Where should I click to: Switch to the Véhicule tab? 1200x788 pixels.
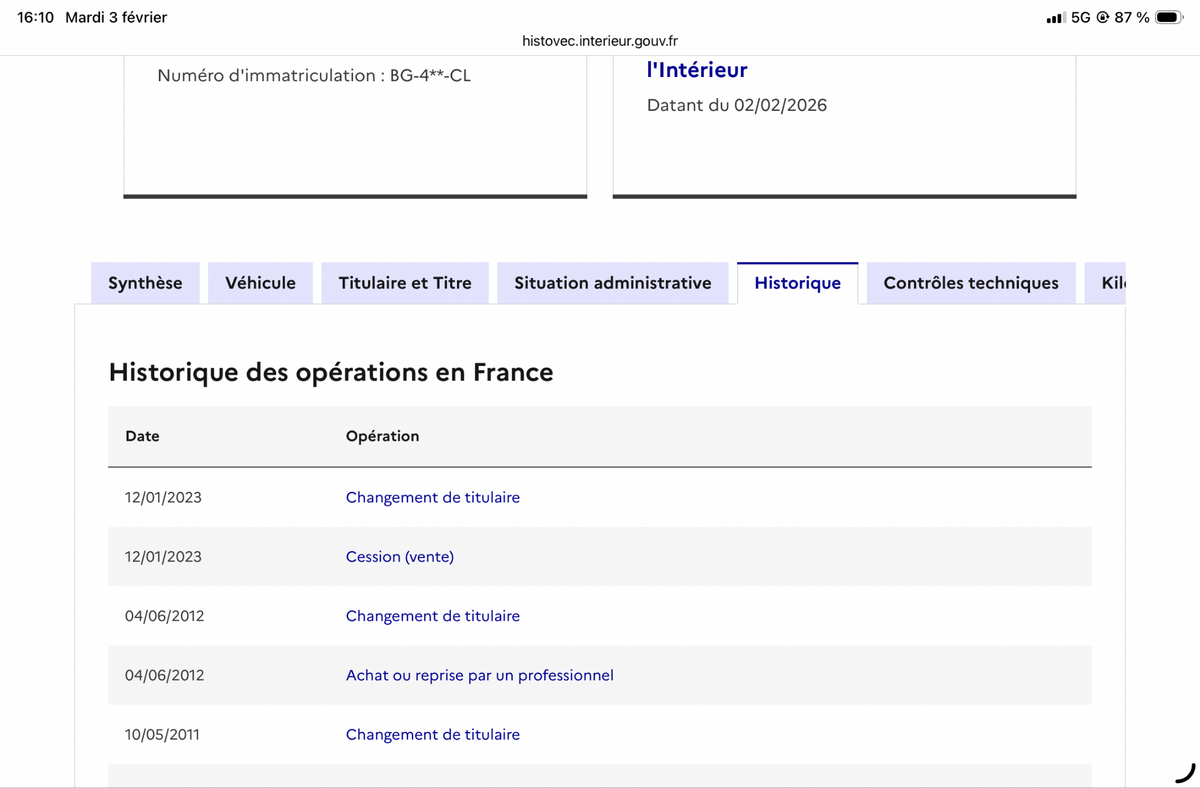(x=260, y=283)
